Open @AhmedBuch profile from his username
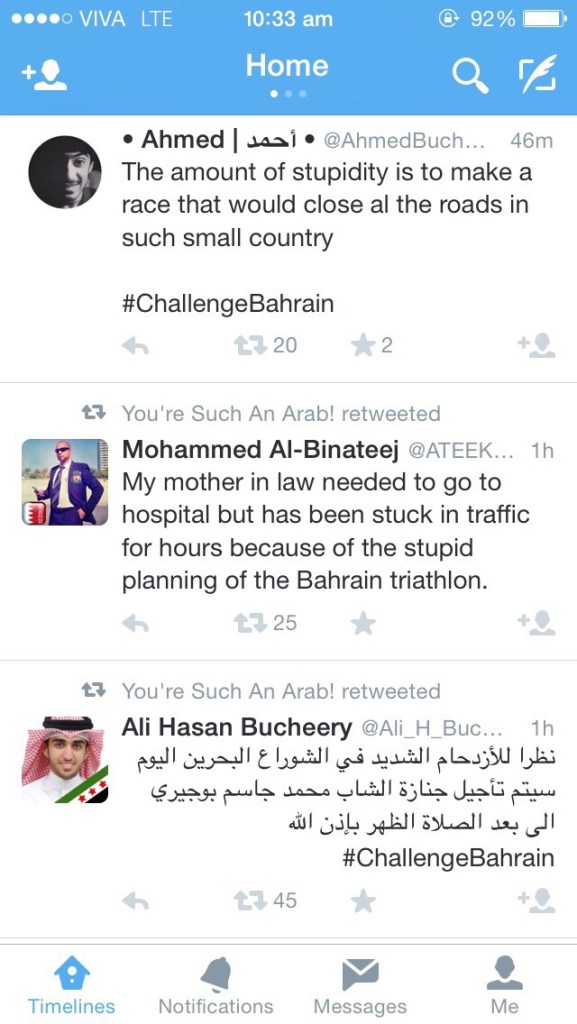The width and height of the screenshot is (577, 1024). click(x=395, y=140)
